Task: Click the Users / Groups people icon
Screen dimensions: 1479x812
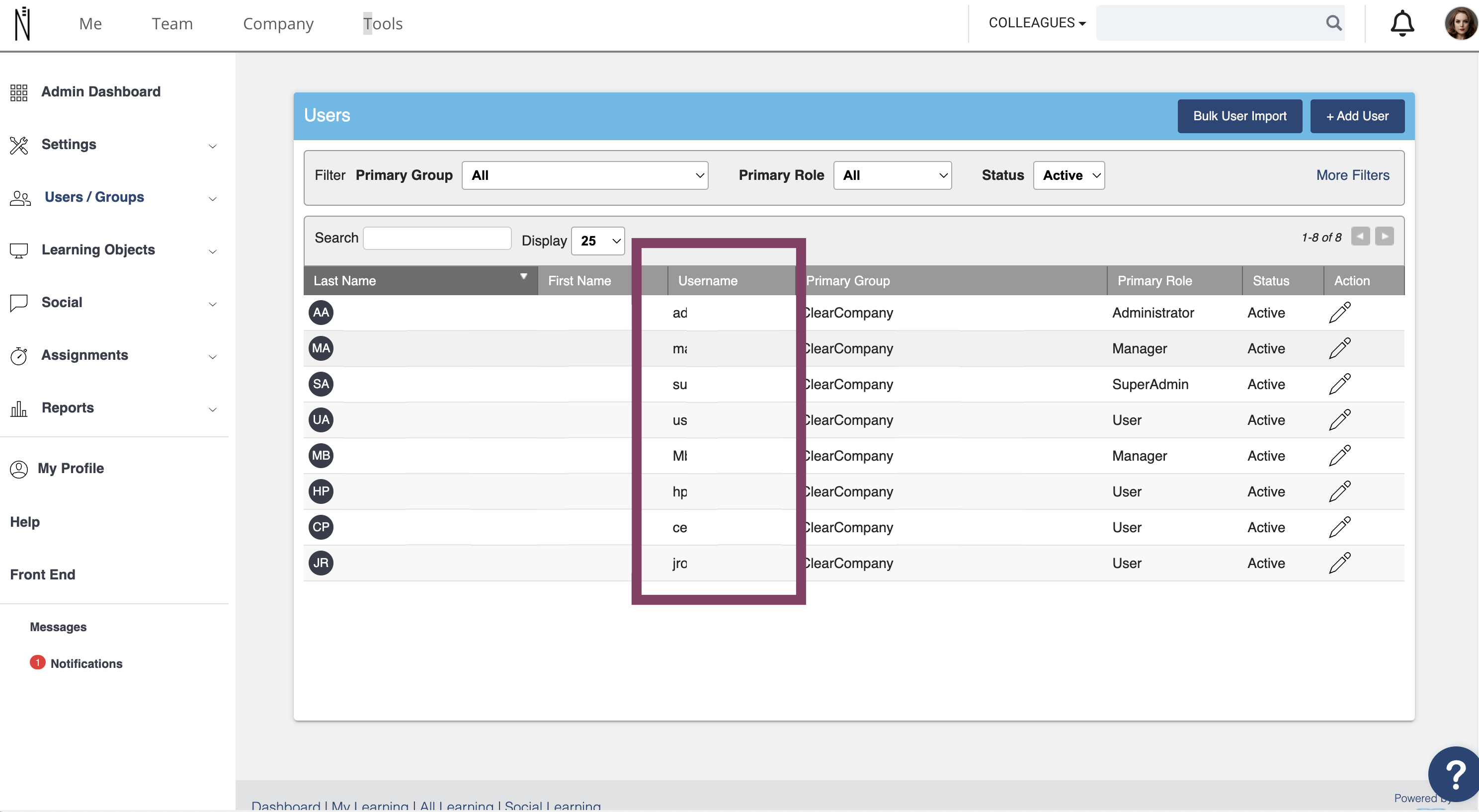Action: tap(20, 198)
